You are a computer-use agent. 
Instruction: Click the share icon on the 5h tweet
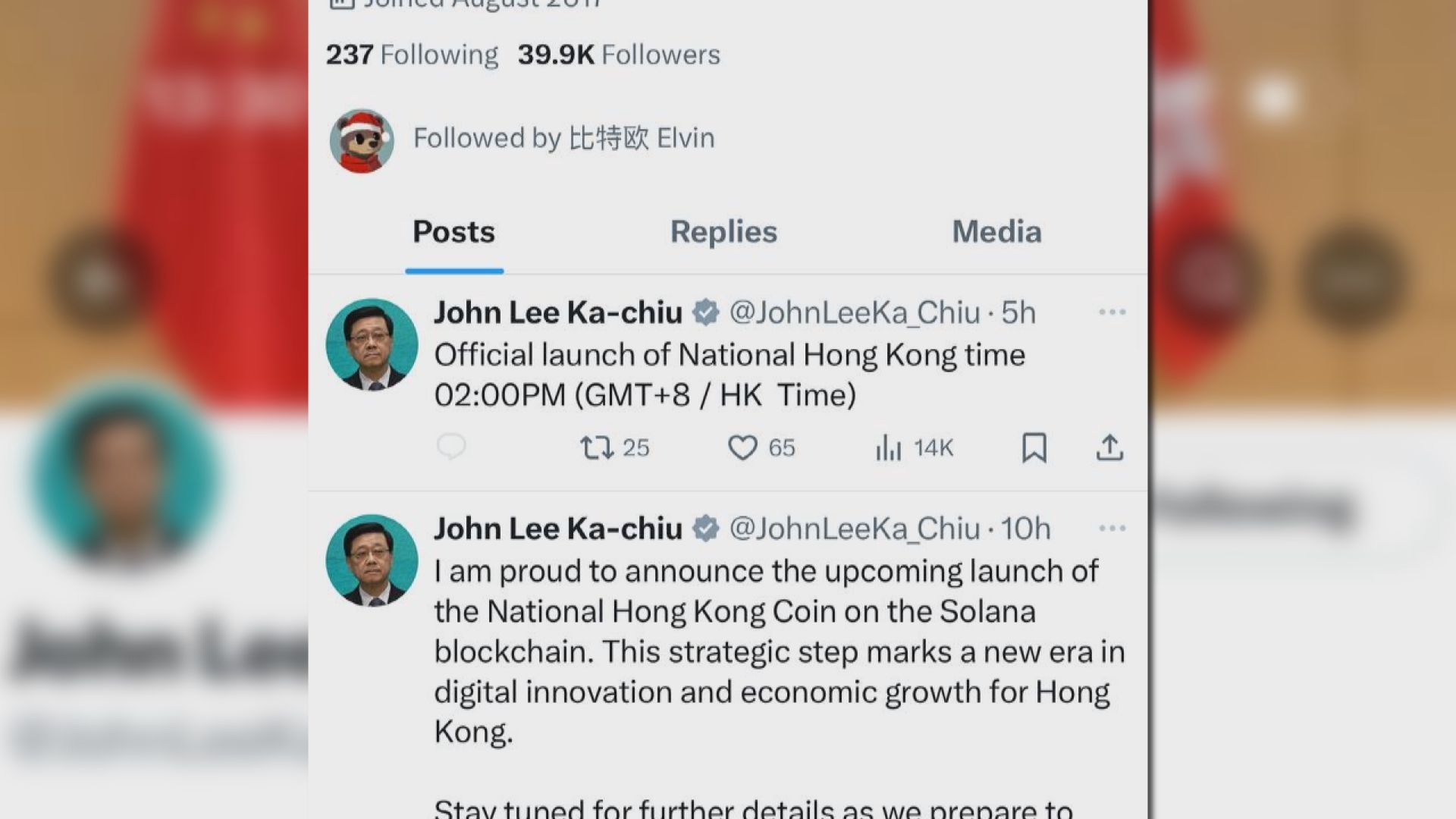pos(1110,448)
